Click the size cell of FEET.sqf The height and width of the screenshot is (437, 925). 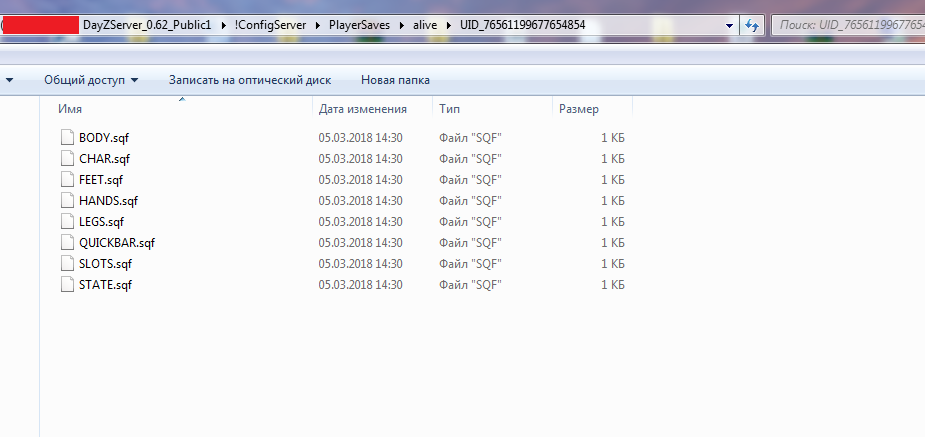click(613, 179)
